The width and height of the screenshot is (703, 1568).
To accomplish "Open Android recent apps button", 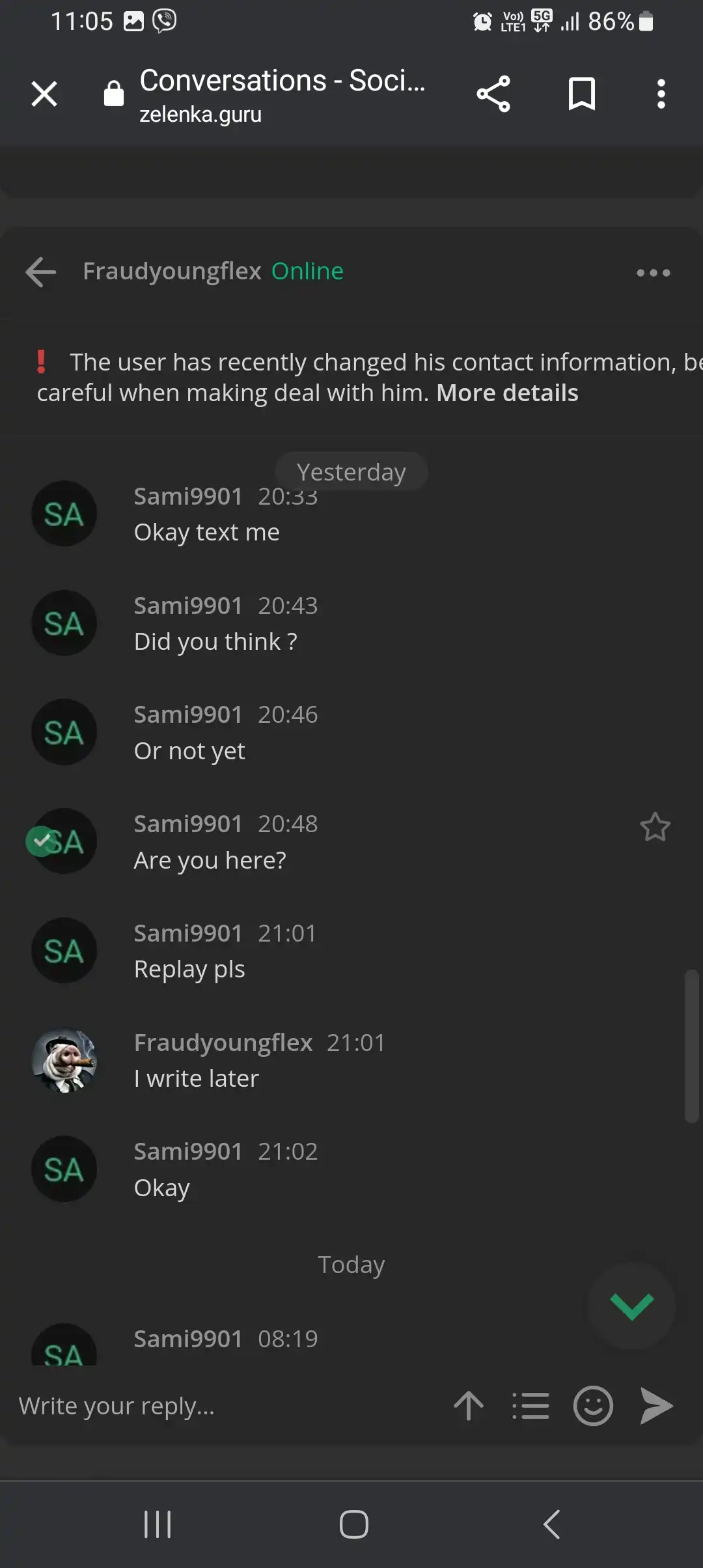I will pyautogui.click(x=158, y=1524).
